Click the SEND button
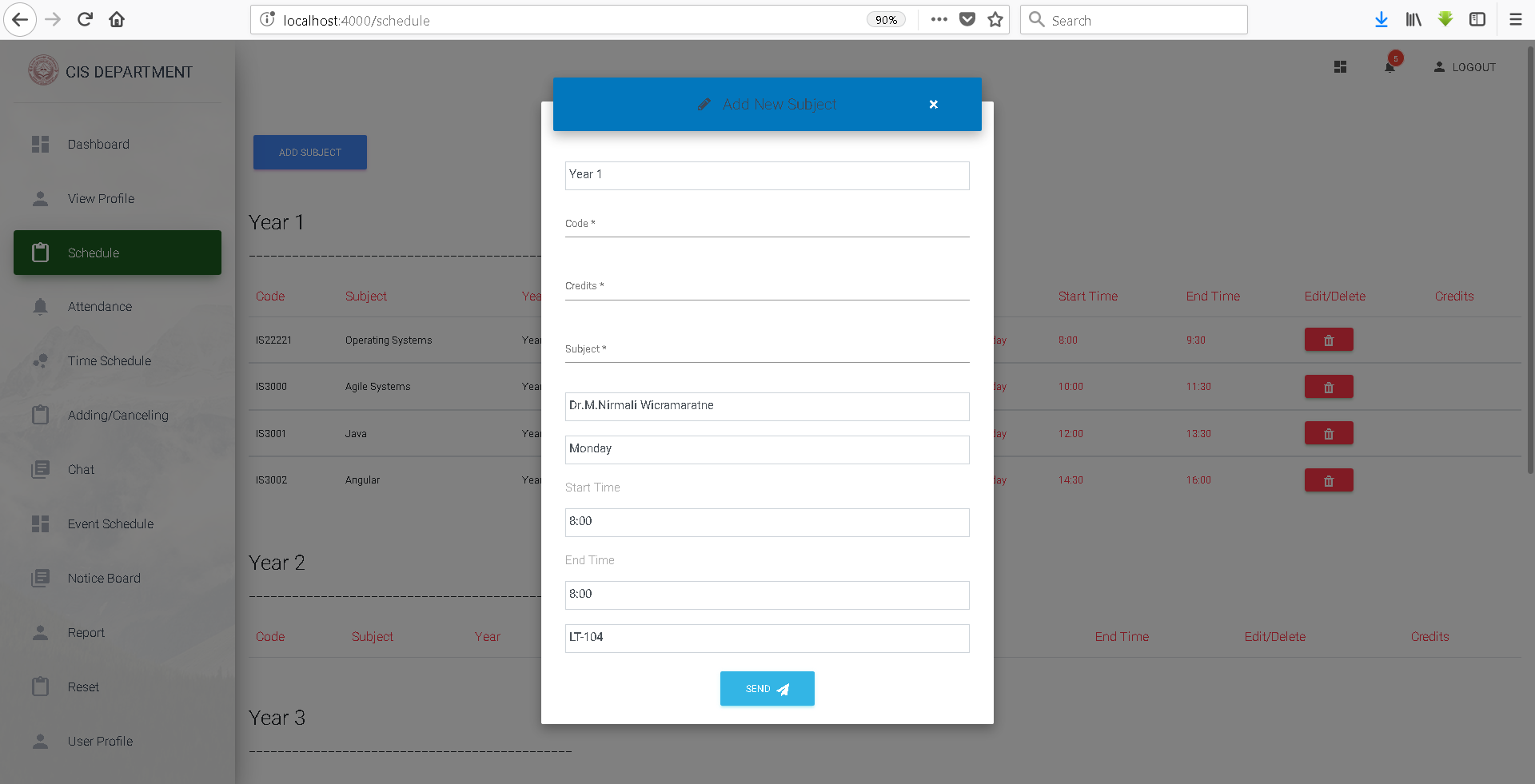 pos(767,689)
